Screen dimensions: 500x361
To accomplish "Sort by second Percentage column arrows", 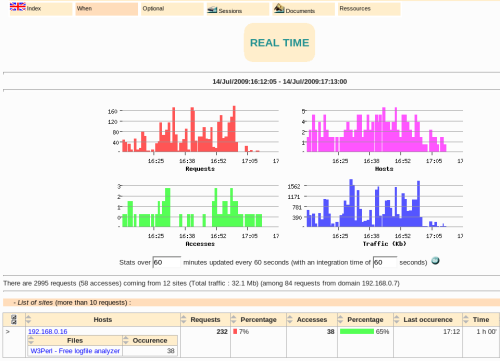I will [x=340, y=320].
